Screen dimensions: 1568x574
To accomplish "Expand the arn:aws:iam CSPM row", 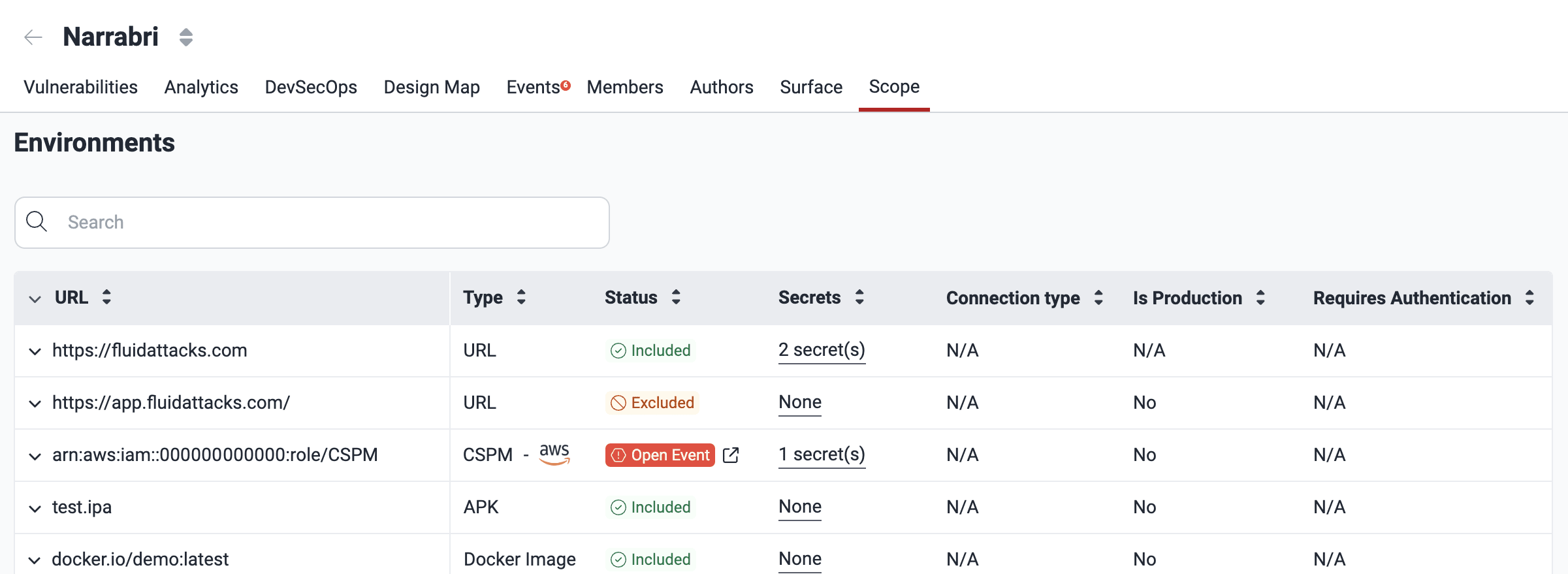I will pos(35,456).
